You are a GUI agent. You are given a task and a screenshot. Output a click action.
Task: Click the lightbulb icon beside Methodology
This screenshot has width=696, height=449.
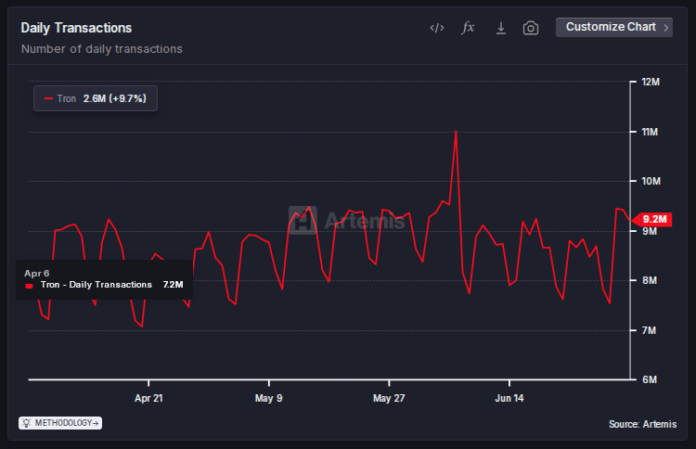[27, 423]
